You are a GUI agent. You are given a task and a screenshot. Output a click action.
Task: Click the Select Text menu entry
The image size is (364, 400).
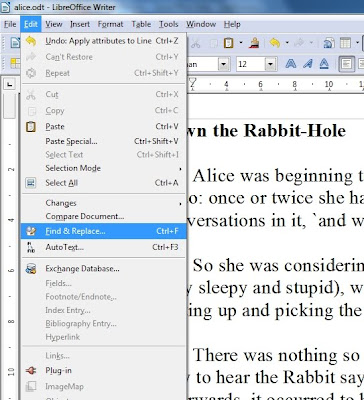[103, 155]
